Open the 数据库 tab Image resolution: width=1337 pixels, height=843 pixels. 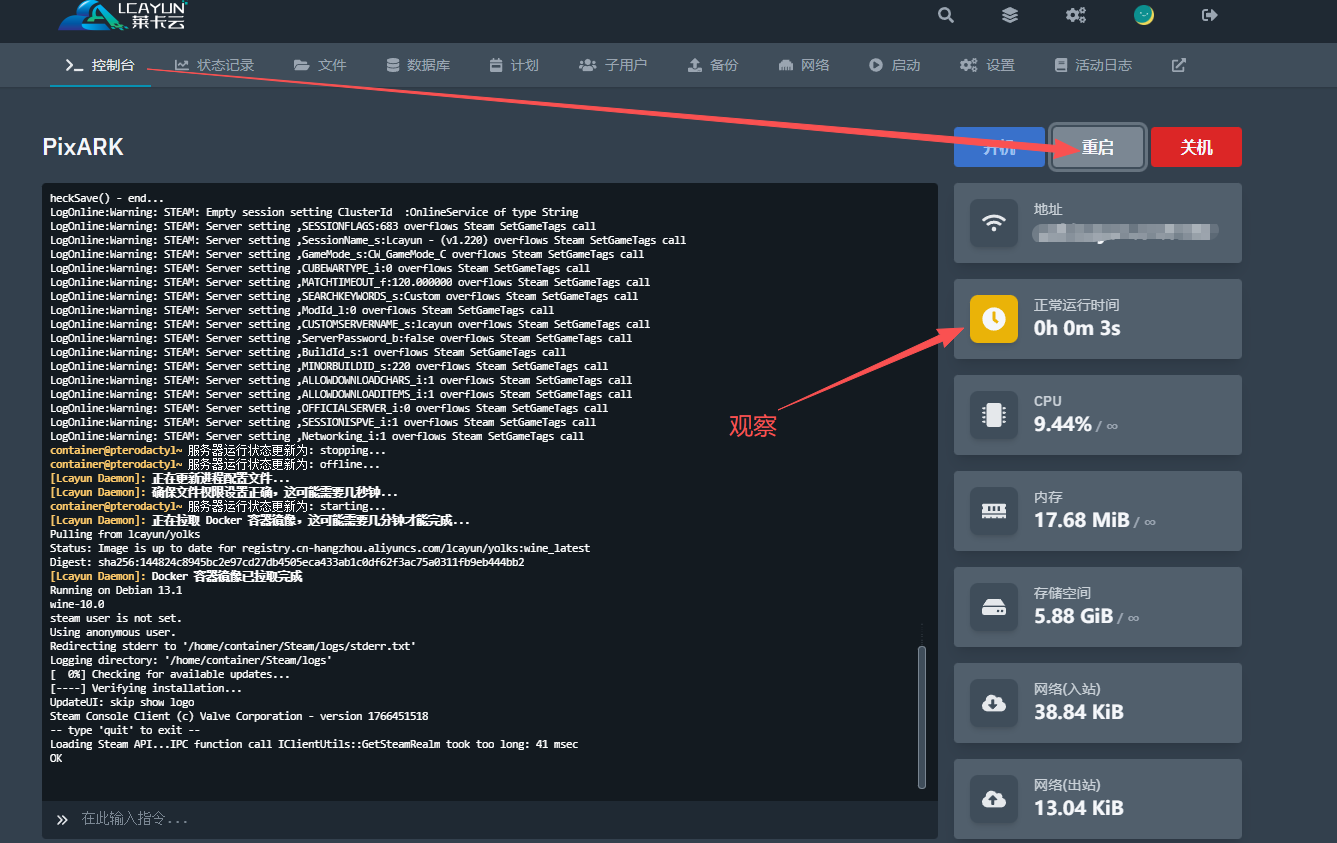418,65
